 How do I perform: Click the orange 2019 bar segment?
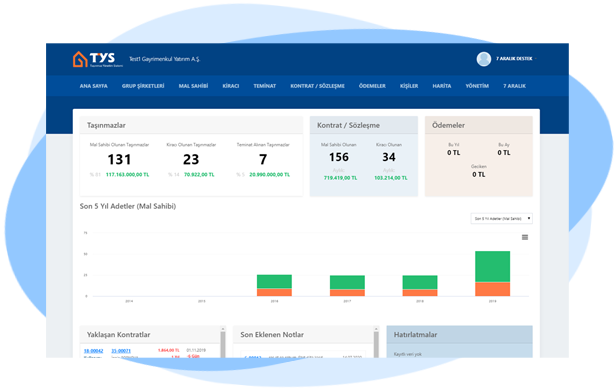pyautogui.click(x=493, y=289)
